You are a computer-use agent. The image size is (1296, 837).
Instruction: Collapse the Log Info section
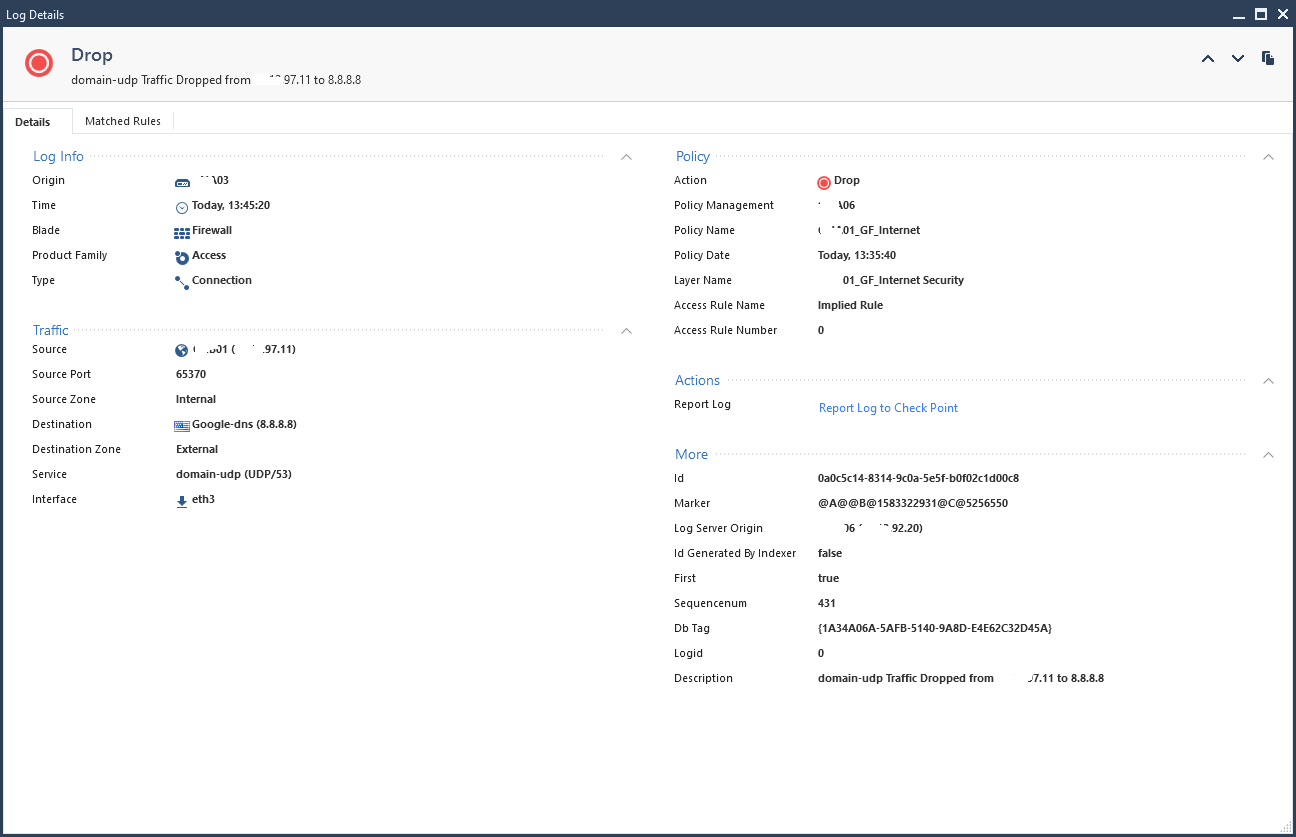tap(626, 157)
